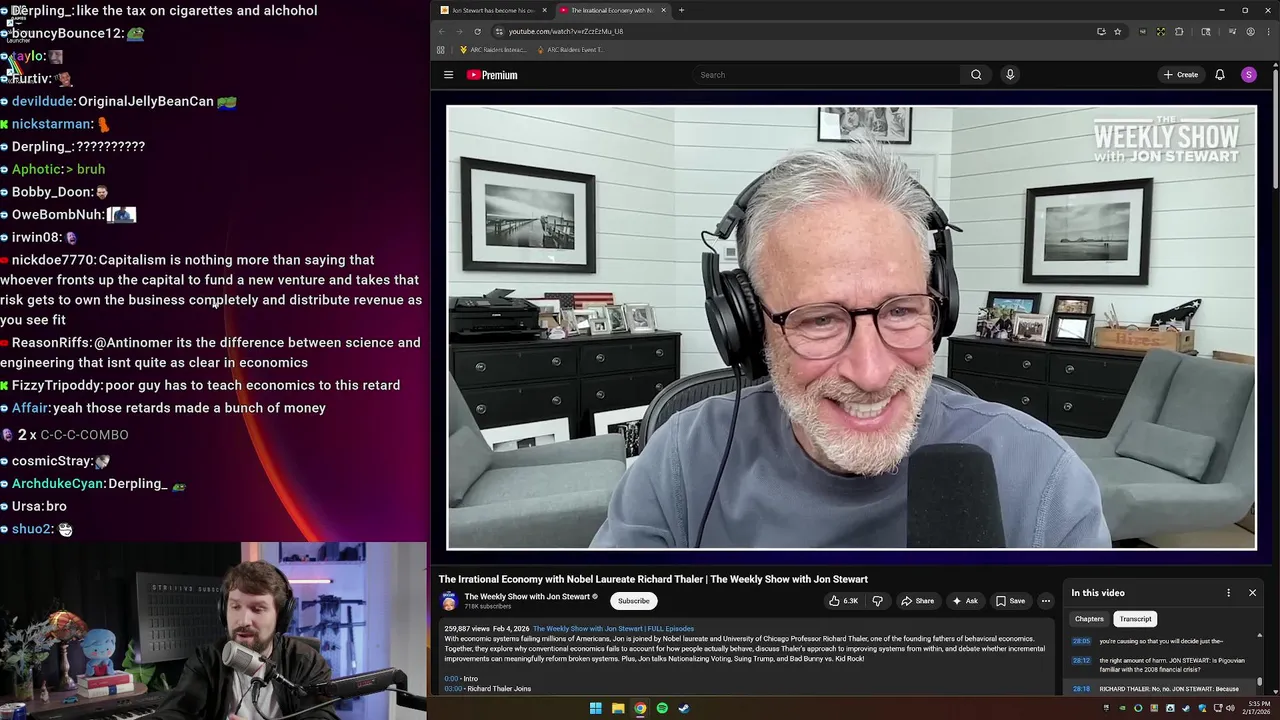Open The Weekly Show channel avatar
This screenshot has width=1280, height=720.
(x=449, y=601)
